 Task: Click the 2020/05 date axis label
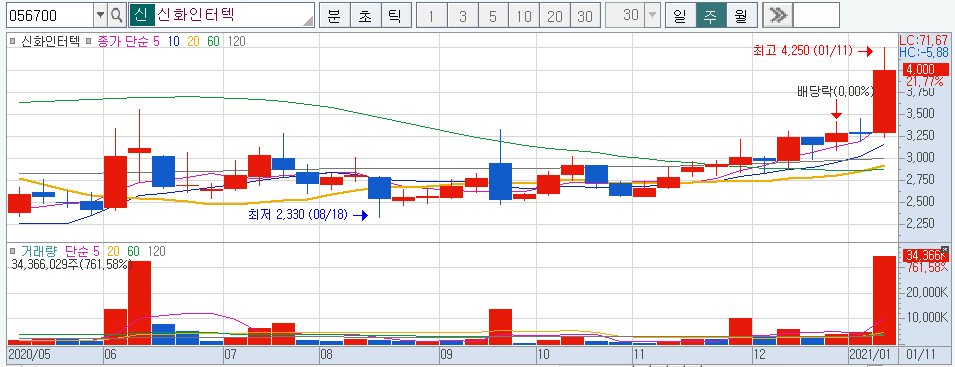tap(30, 354)
